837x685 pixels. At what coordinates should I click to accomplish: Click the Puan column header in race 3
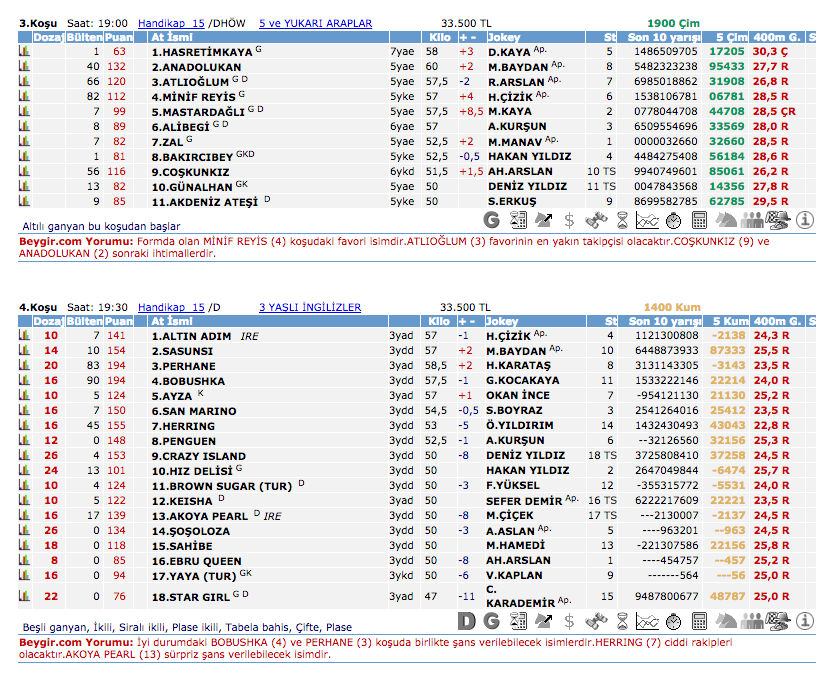tap(118, 37)
